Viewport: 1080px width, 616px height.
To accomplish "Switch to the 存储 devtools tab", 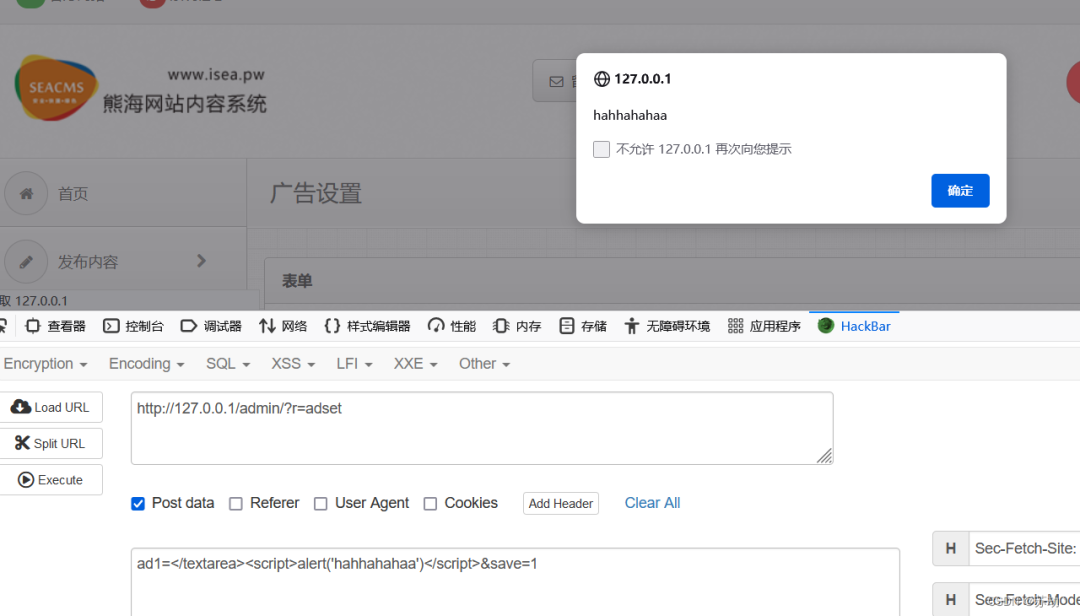I will click(583, 326).
